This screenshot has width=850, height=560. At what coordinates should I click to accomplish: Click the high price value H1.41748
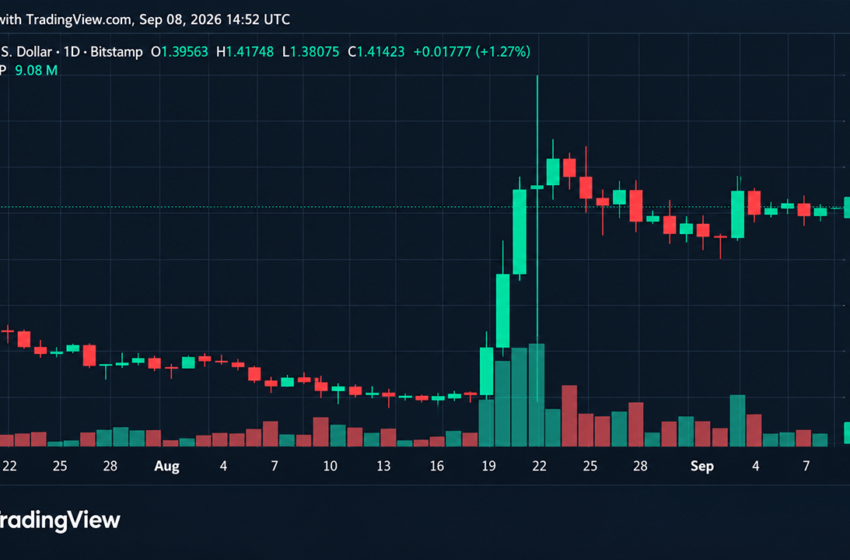(x=245, y=52)
